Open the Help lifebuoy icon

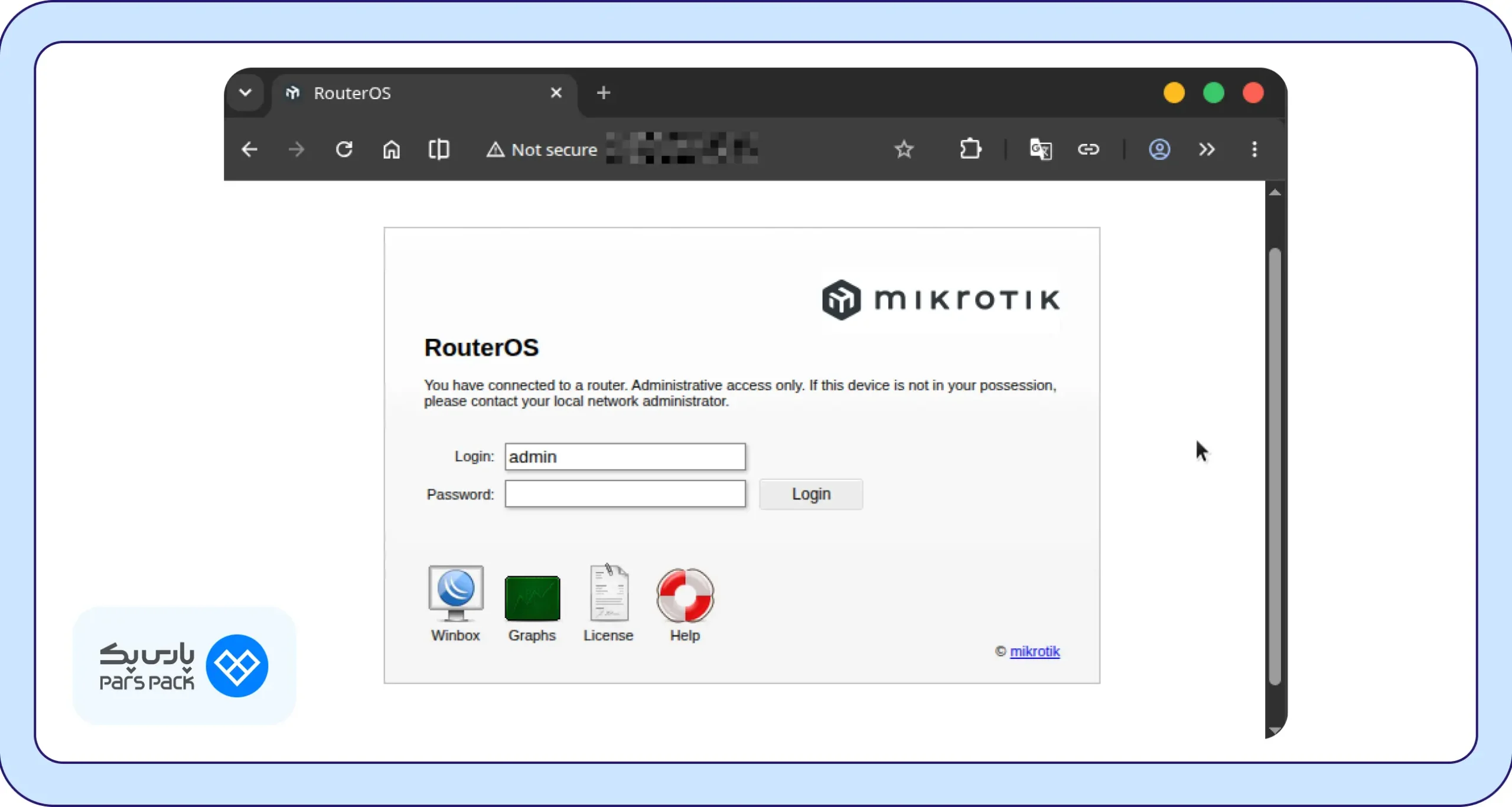[x=685, y=595]
